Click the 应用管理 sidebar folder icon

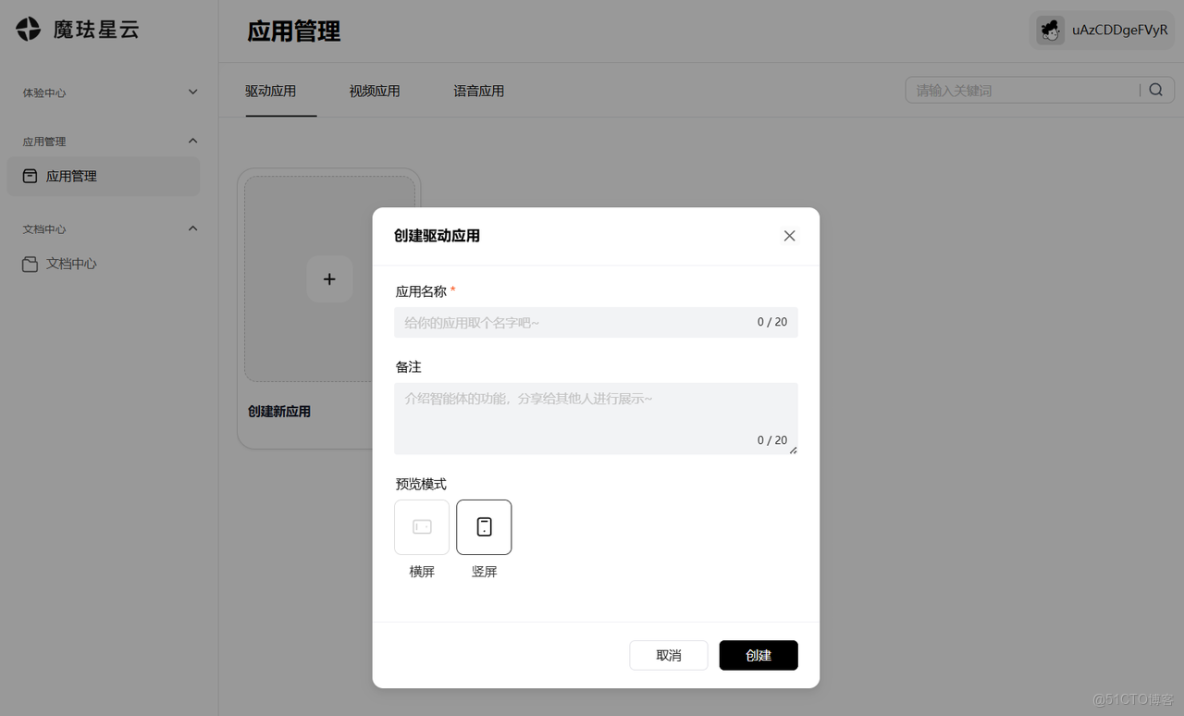[27, 176]
